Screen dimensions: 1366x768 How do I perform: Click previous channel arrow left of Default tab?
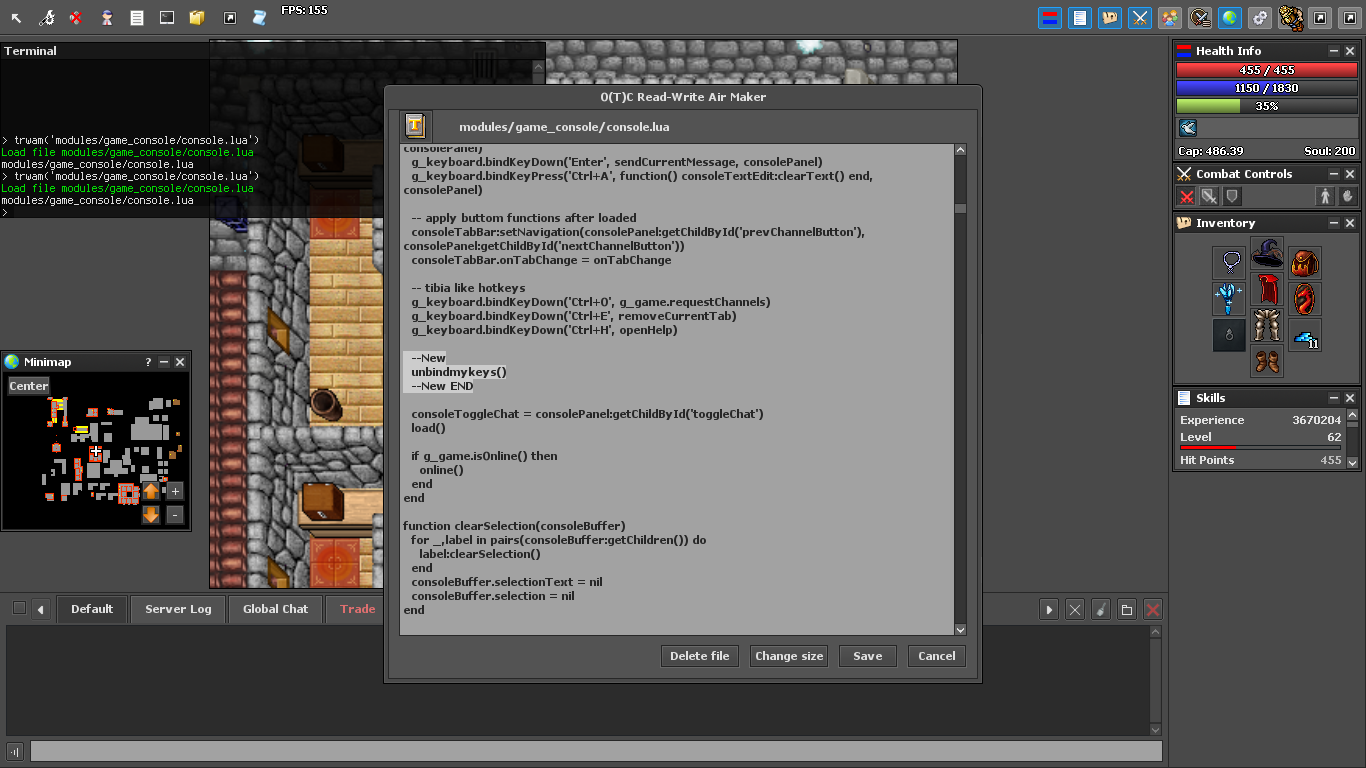(x=41, y=609)
